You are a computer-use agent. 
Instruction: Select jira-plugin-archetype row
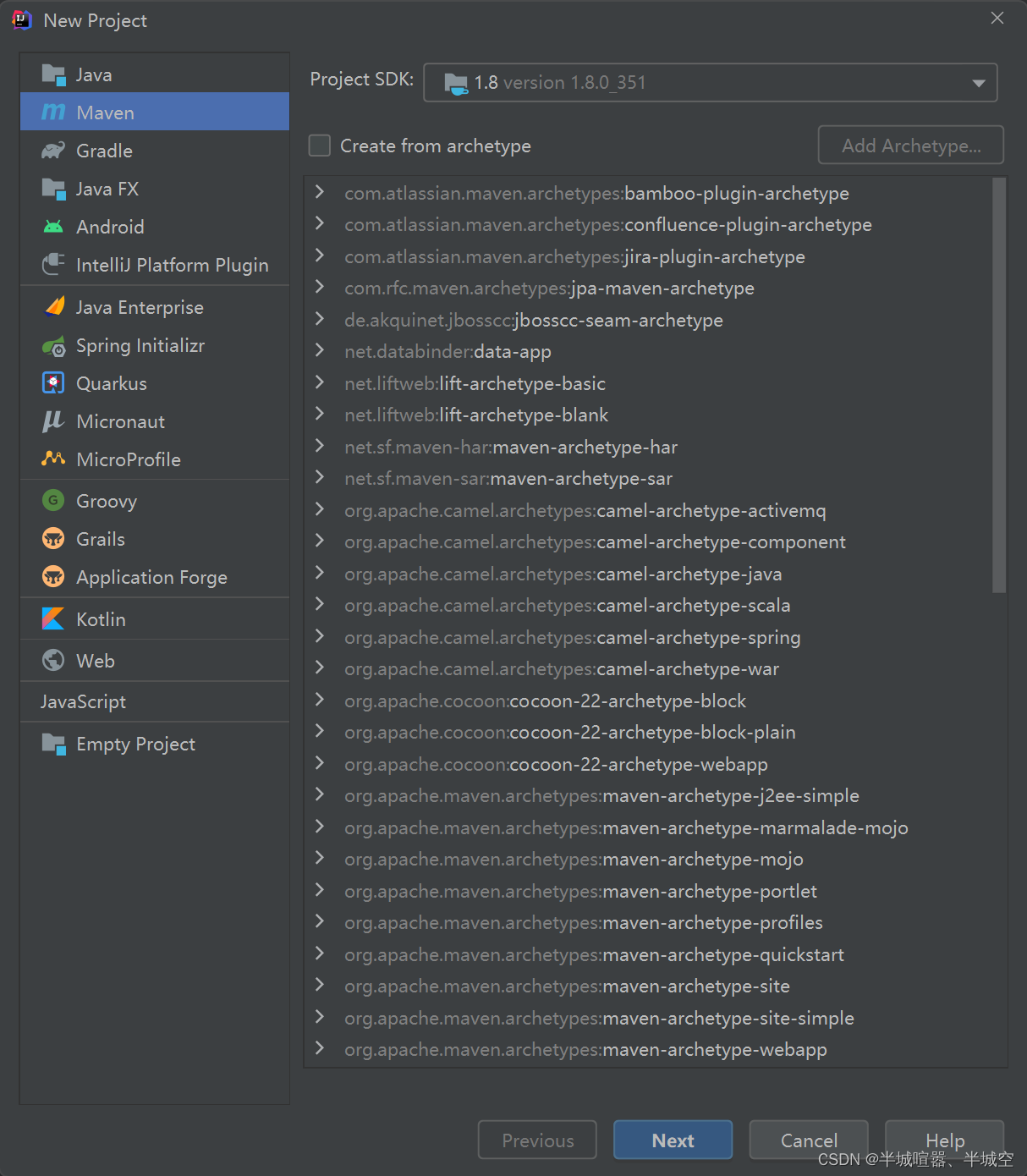[648, 256]
